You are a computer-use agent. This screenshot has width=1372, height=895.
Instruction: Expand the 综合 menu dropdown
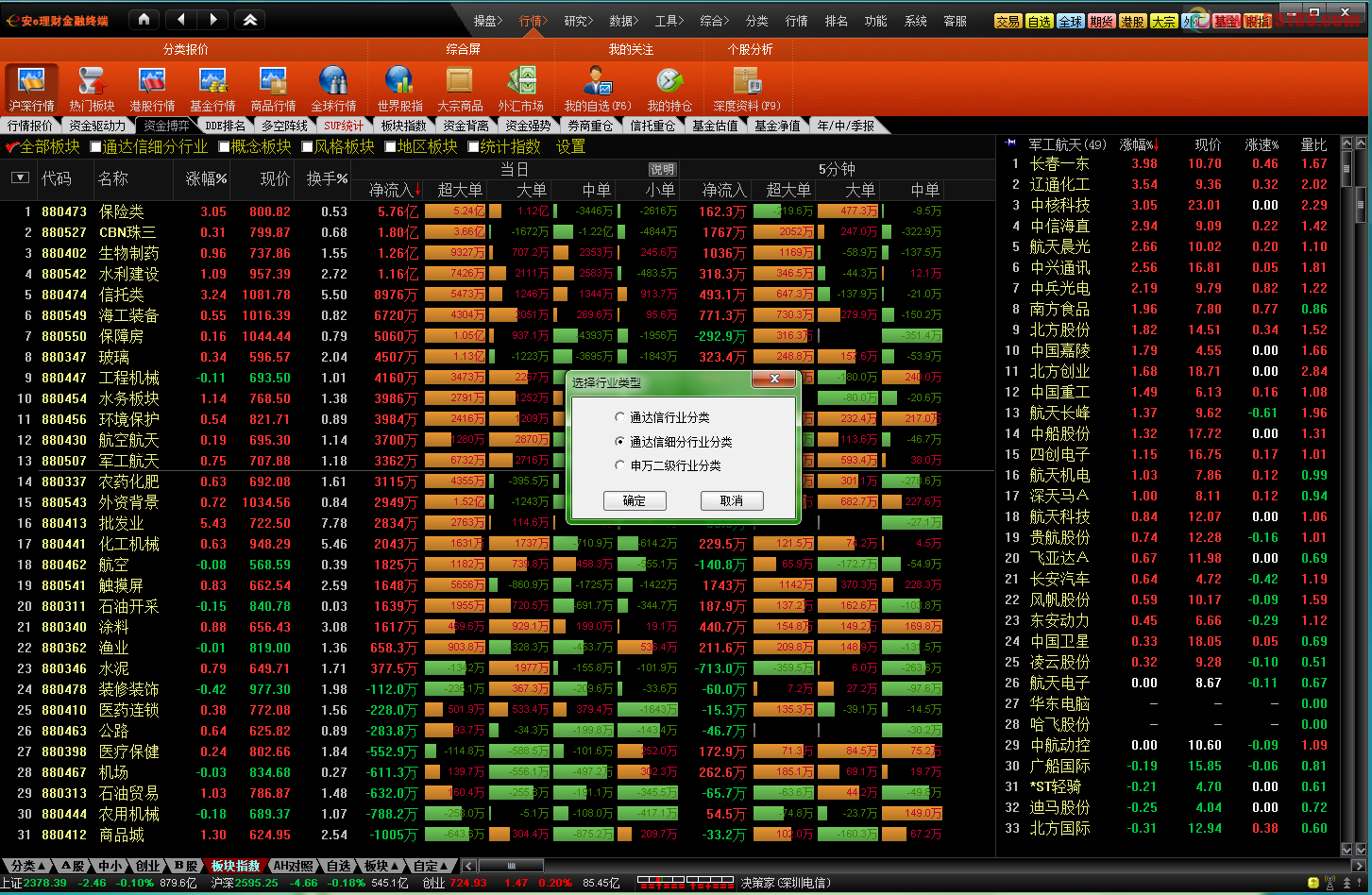point(714,20)
